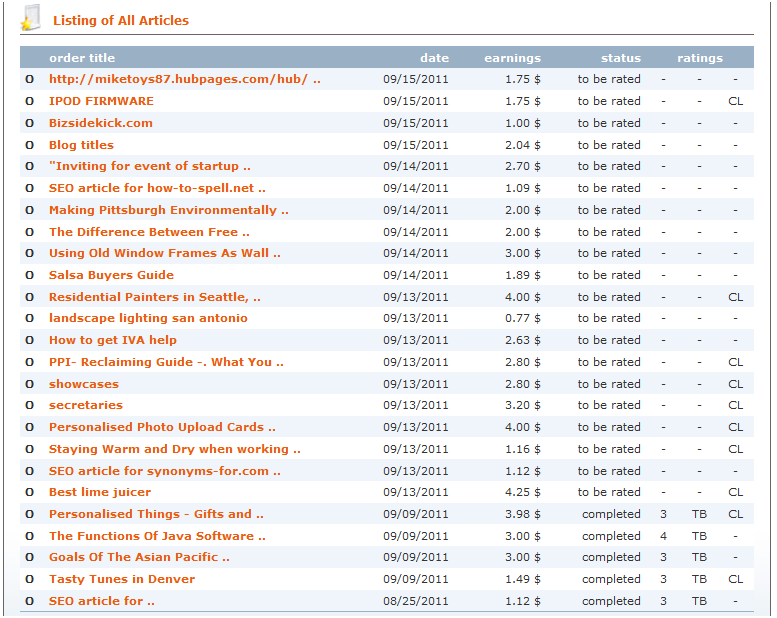Viewport: 777px width, 618px height.
Task: Open the Tasty Tunes in Denver article
Action: tap(122, 579)
